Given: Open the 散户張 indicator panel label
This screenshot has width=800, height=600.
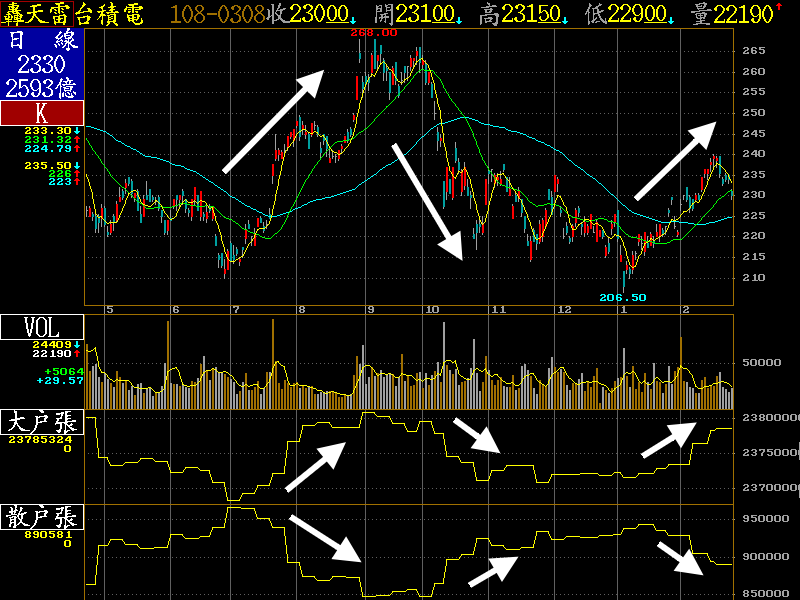Looking at the screenshot, I should click(x=42, y=517).
